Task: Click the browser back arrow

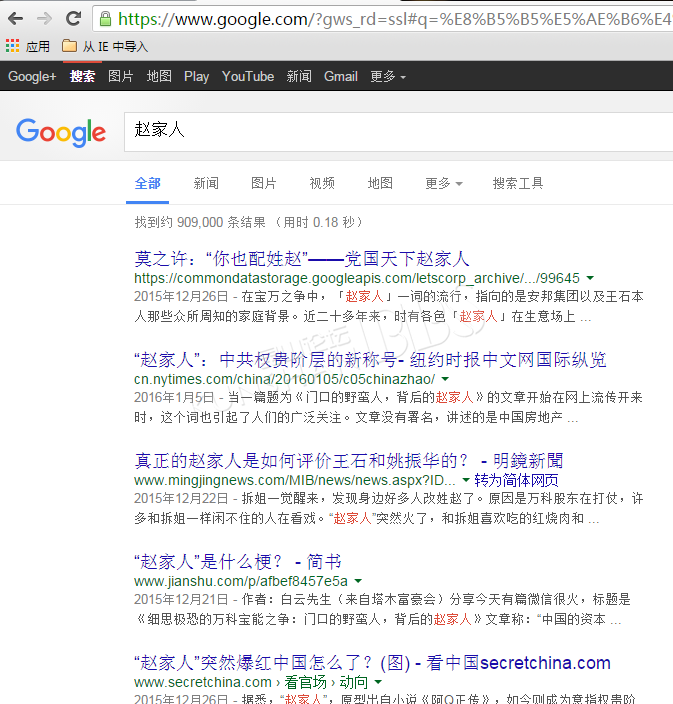Action: [x=16, y=18]
